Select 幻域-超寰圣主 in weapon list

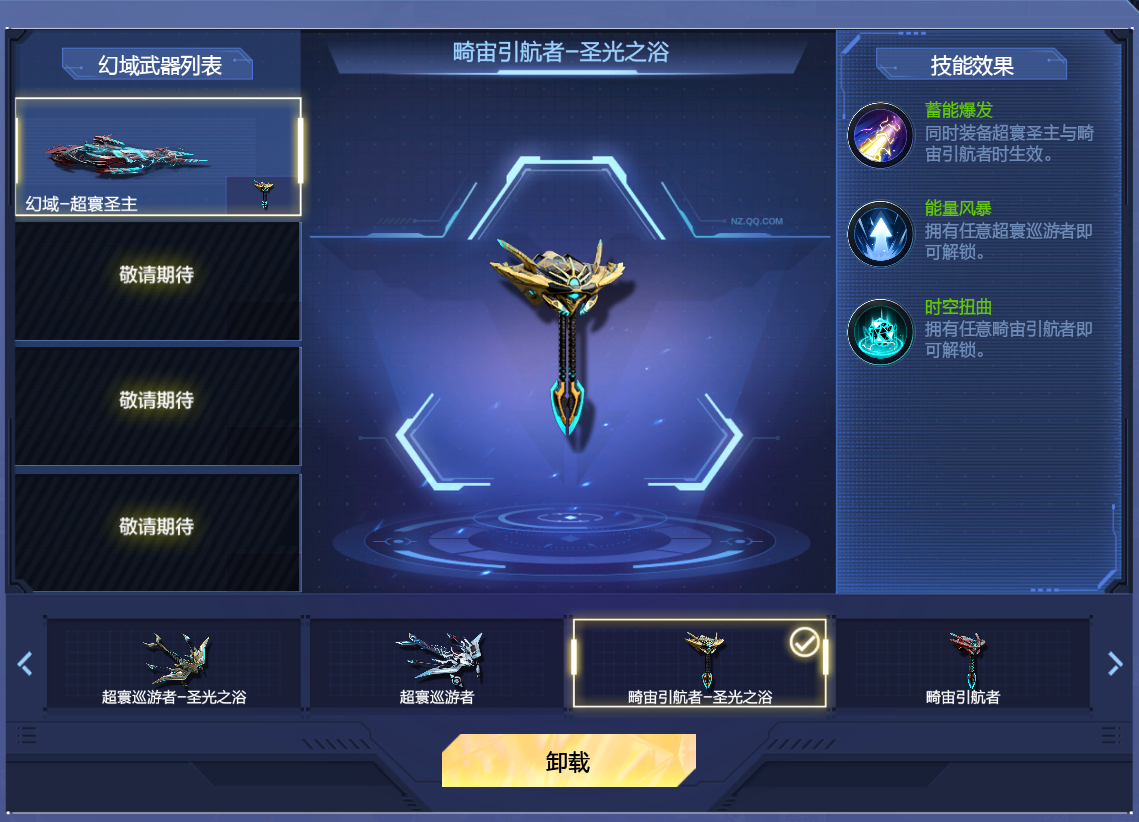tap(158, 157)
